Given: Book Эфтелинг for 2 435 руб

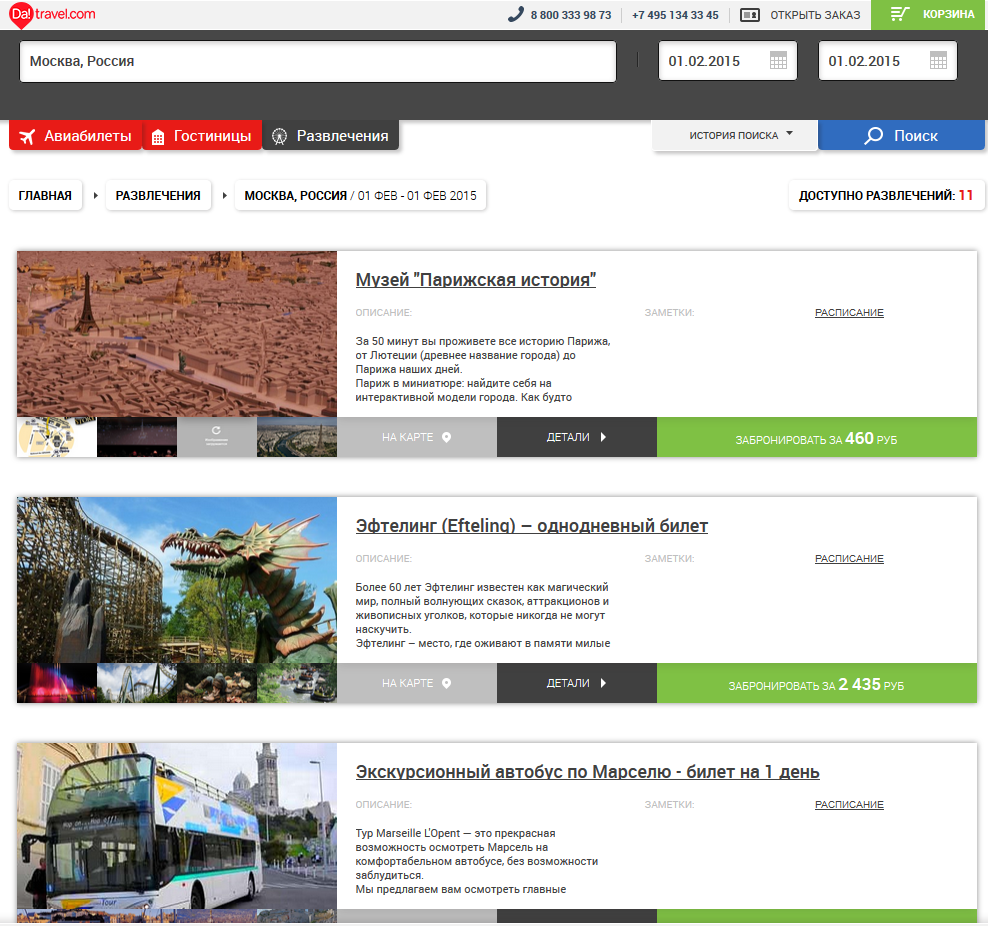Looking at the screenshot, I should (817, 683).
